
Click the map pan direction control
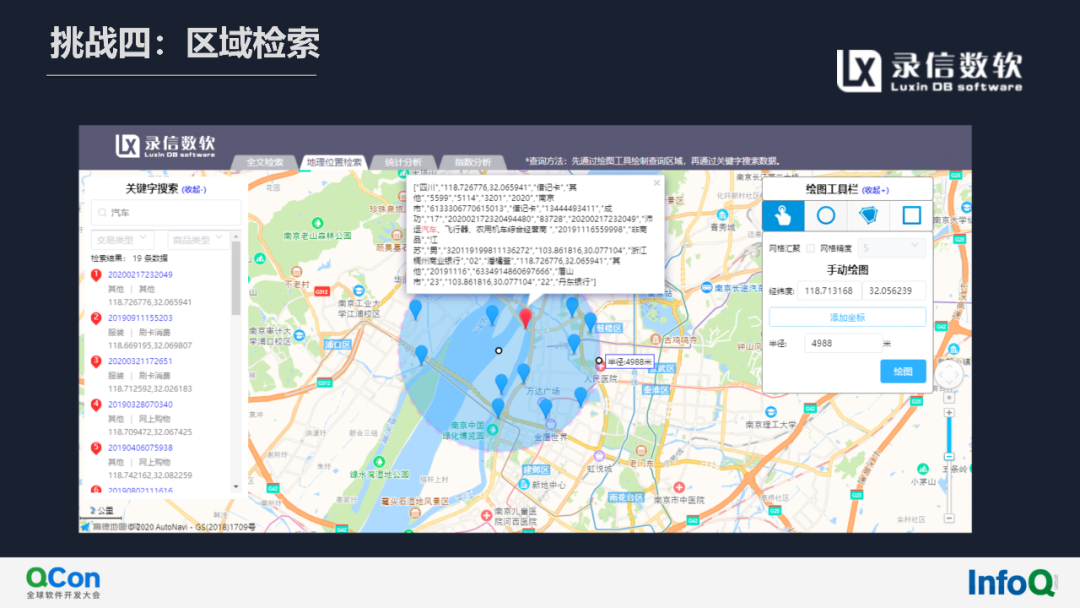coord(948,375)
